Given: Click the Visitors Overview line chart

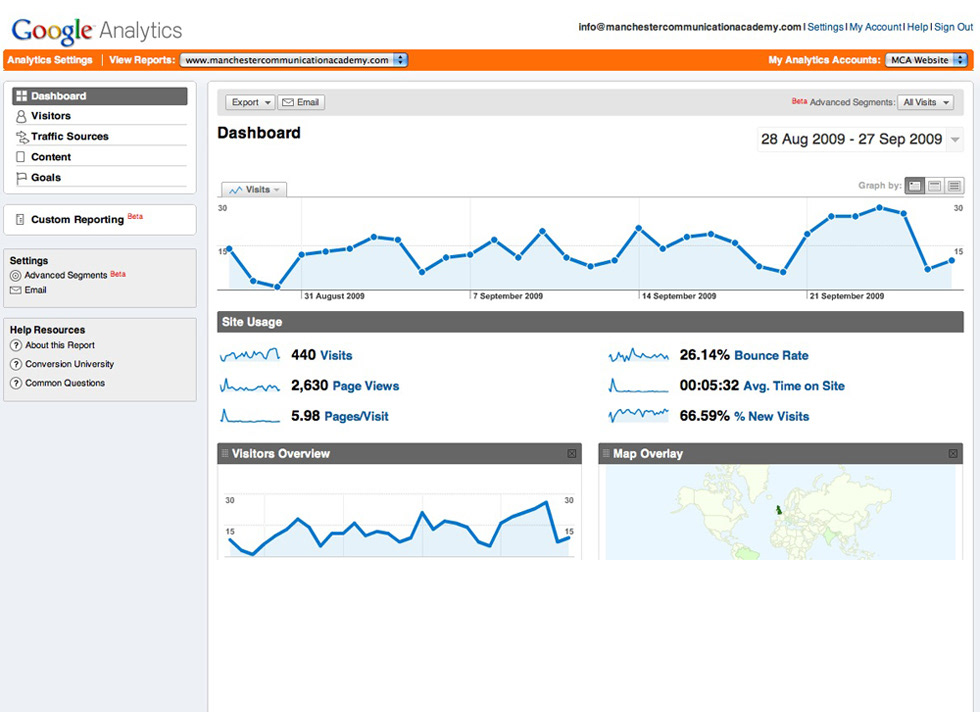Looking at the screenshot, I should tap(399, 525).
